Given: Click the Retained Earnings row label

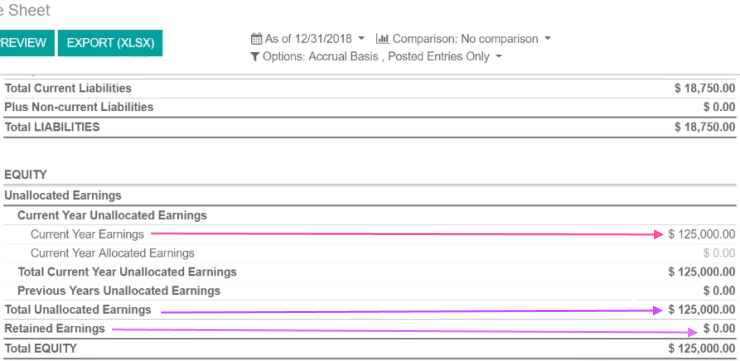Looking at the screenshot, I should click(x=55, y=328).
